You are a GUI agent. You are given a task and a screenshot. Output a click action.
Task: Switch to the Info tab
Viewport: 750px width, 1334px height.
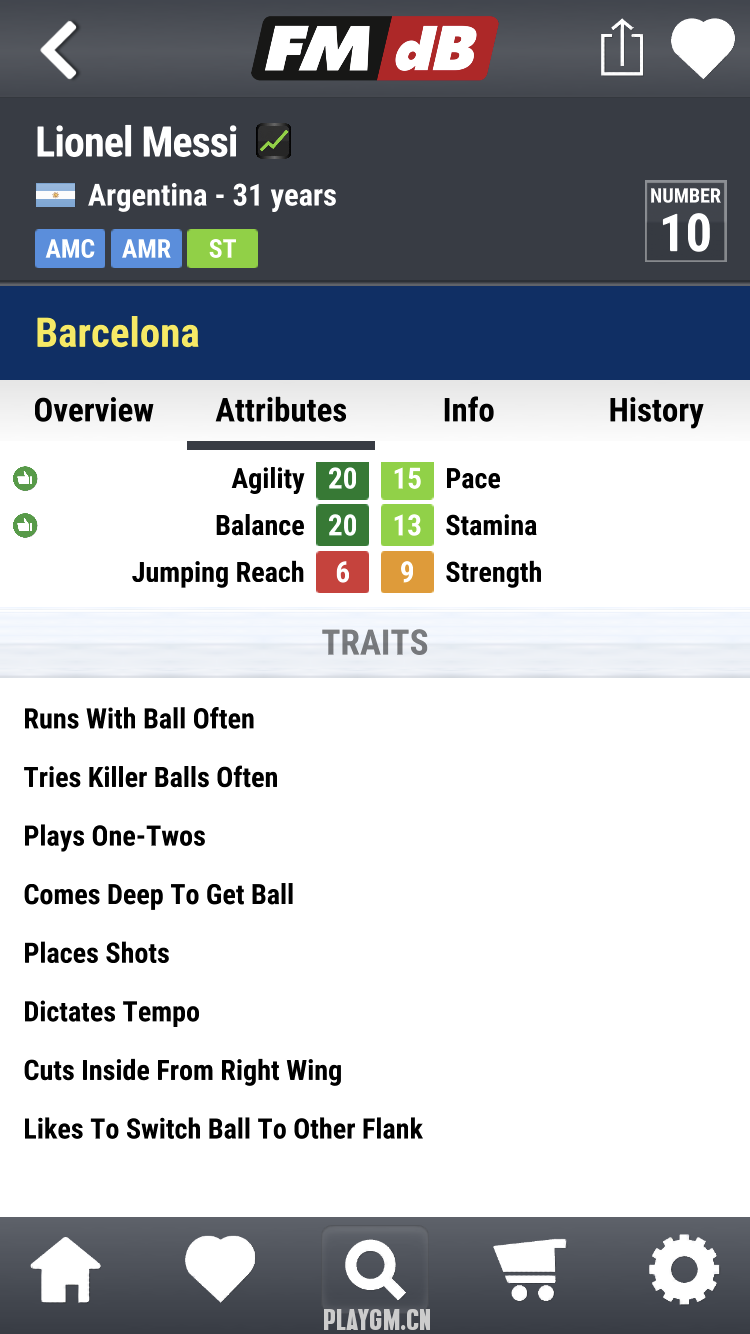pyautogui.click(x=468, y=410)
